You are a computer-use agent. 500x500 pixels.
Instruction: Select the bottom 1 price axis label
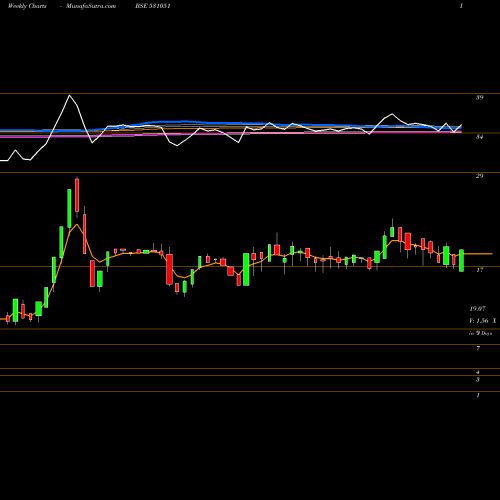478,395
